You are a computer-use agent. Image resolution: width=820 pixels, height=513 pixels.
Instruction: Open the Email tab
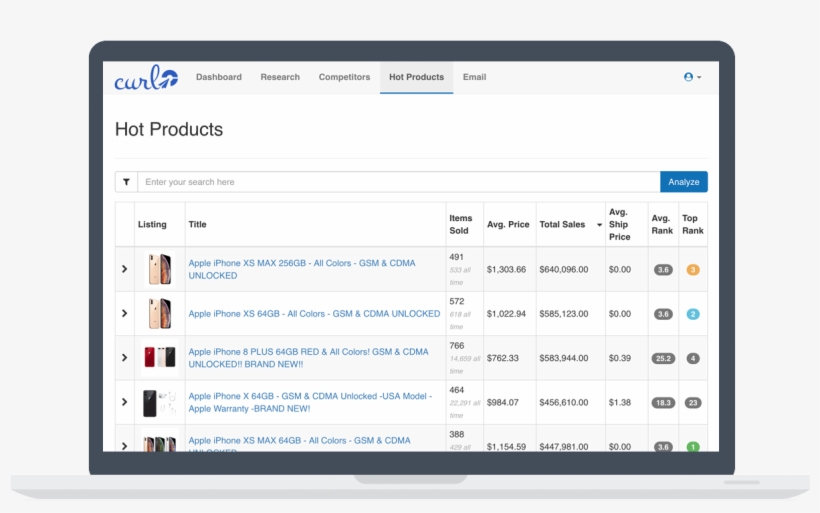(474, 77)
